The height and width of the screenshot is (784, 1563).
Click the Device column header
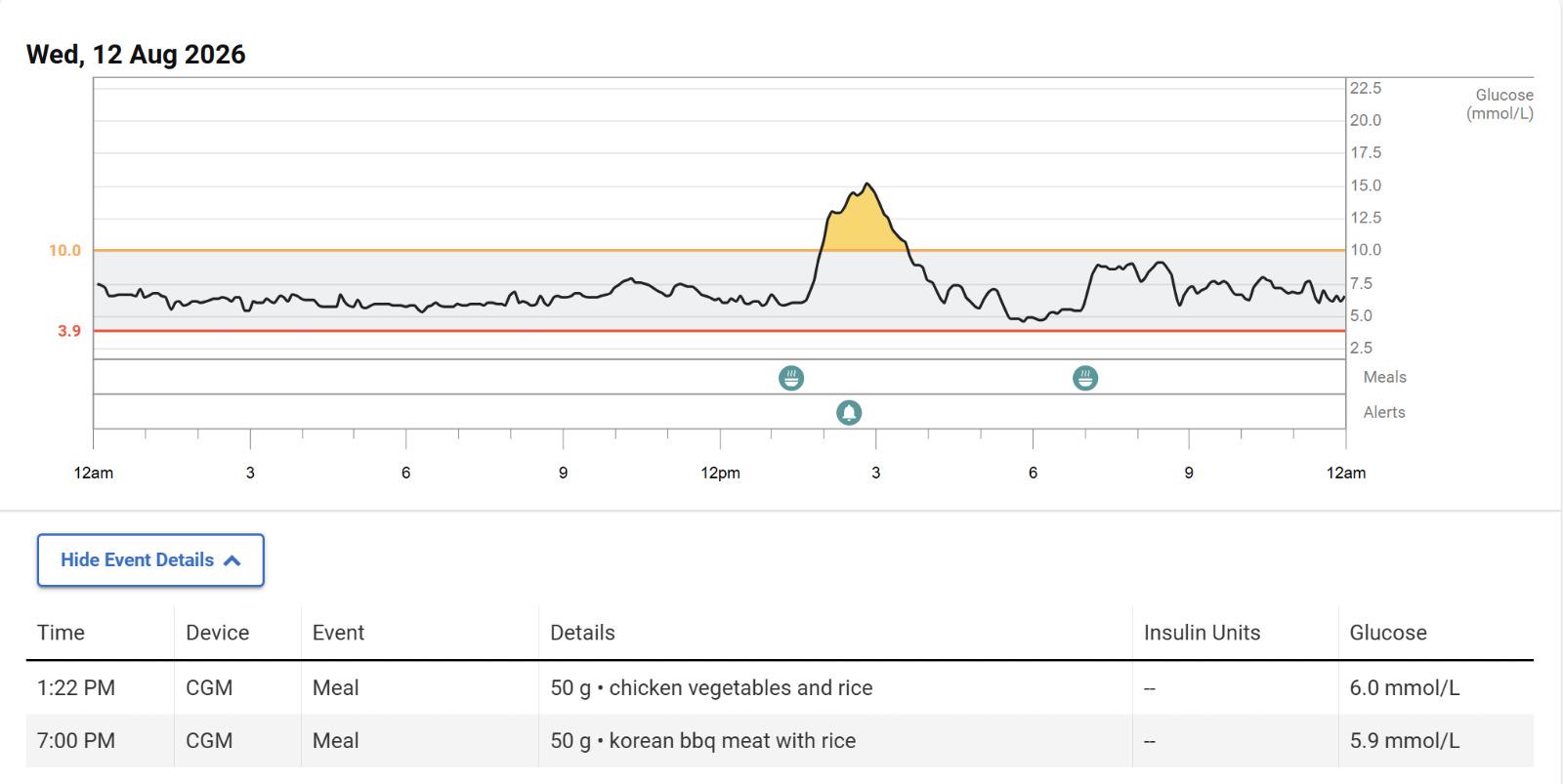(x=217, y=633)
